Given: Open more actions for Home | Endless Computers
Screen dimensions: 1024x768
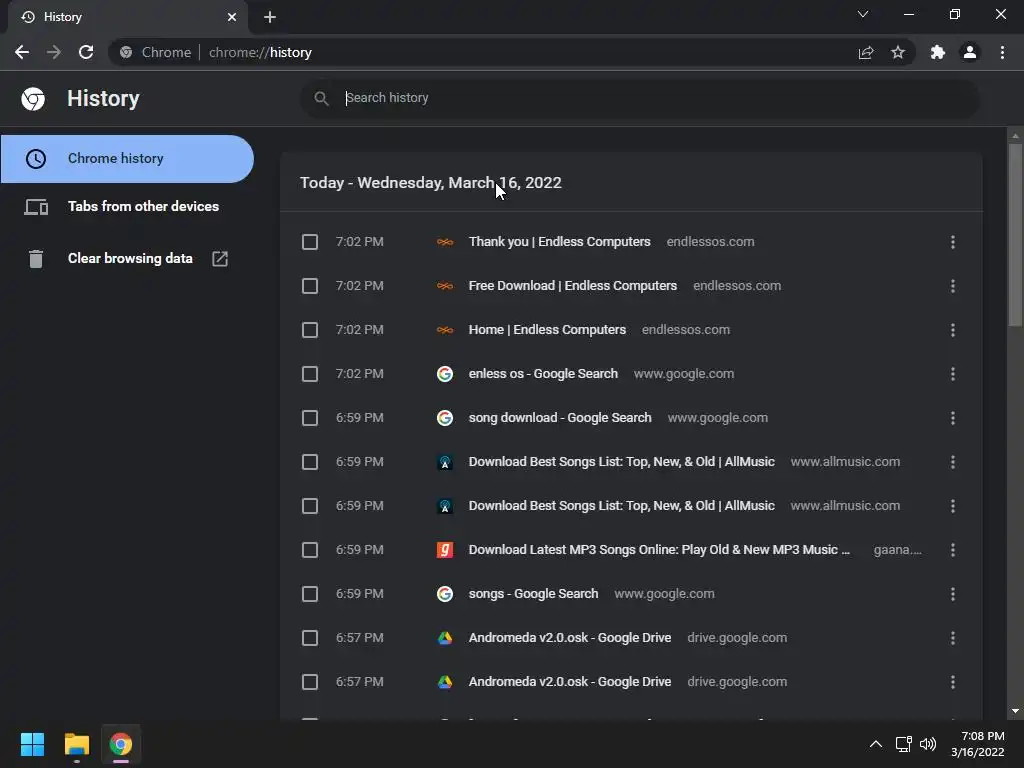Looking at the screenshot, I should click(x=953, y=330).
